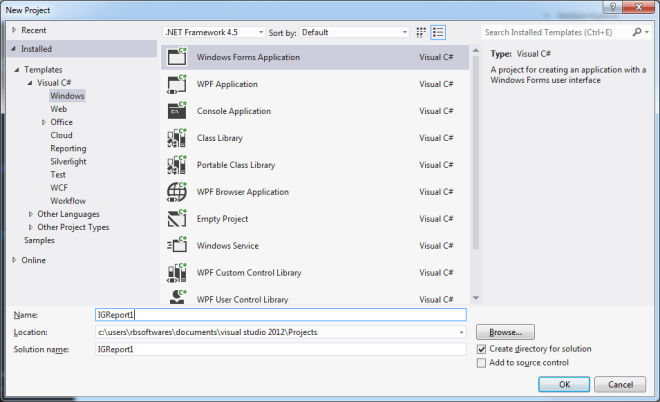The height and width of the screenshot is (402, 660).
Task: Open the Sort by Default dropdown
Action: (x=354, y=32)
